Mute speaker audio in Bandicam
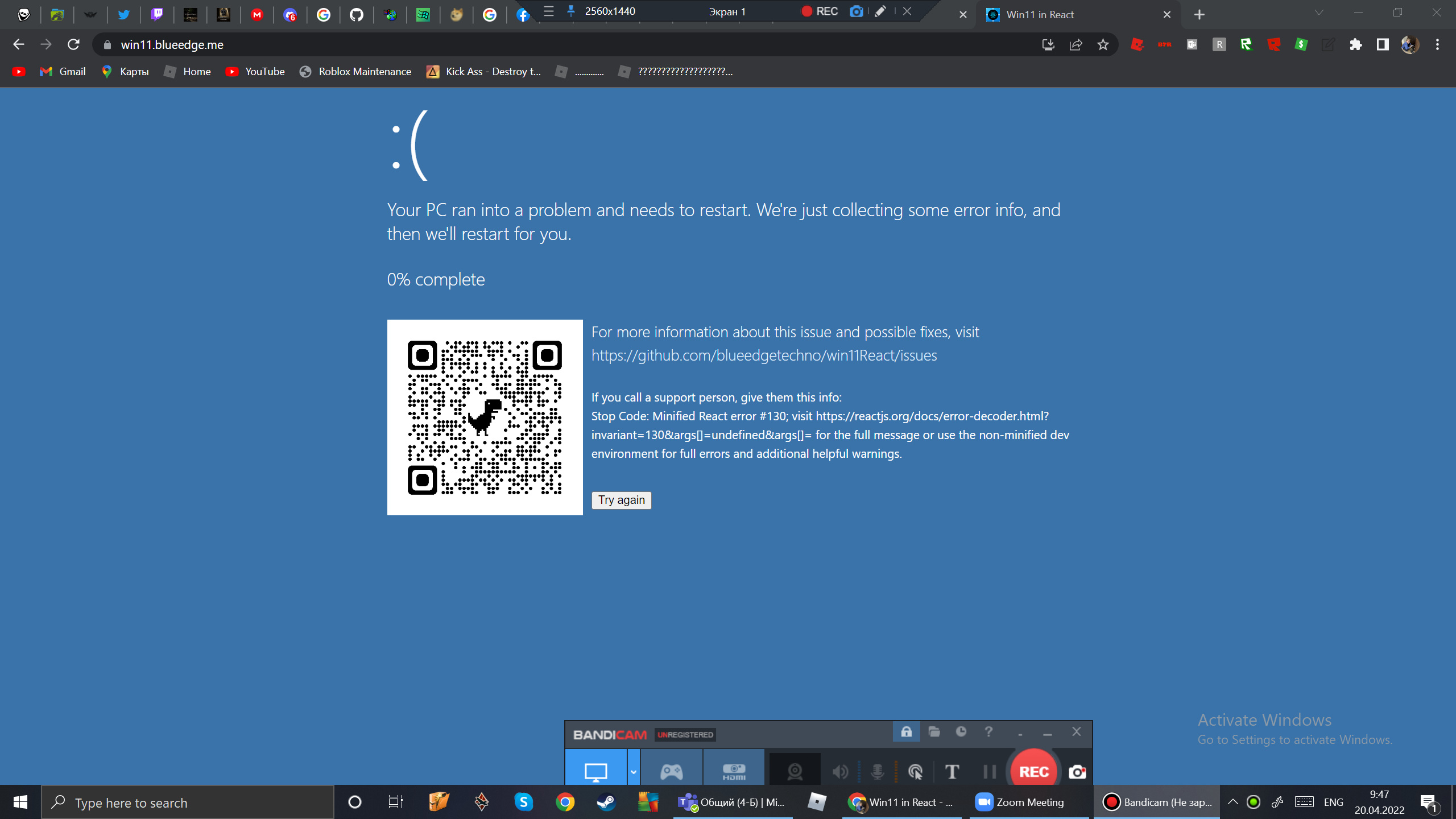The image size is (1456, 819). pos(841,772)
